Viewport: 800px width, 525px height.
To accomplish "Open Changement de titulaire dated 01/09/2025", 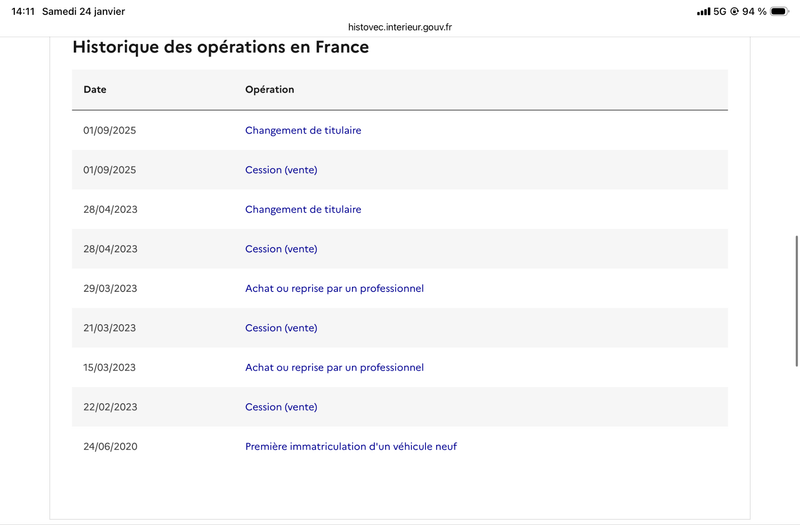I will (x=303, y=130).
